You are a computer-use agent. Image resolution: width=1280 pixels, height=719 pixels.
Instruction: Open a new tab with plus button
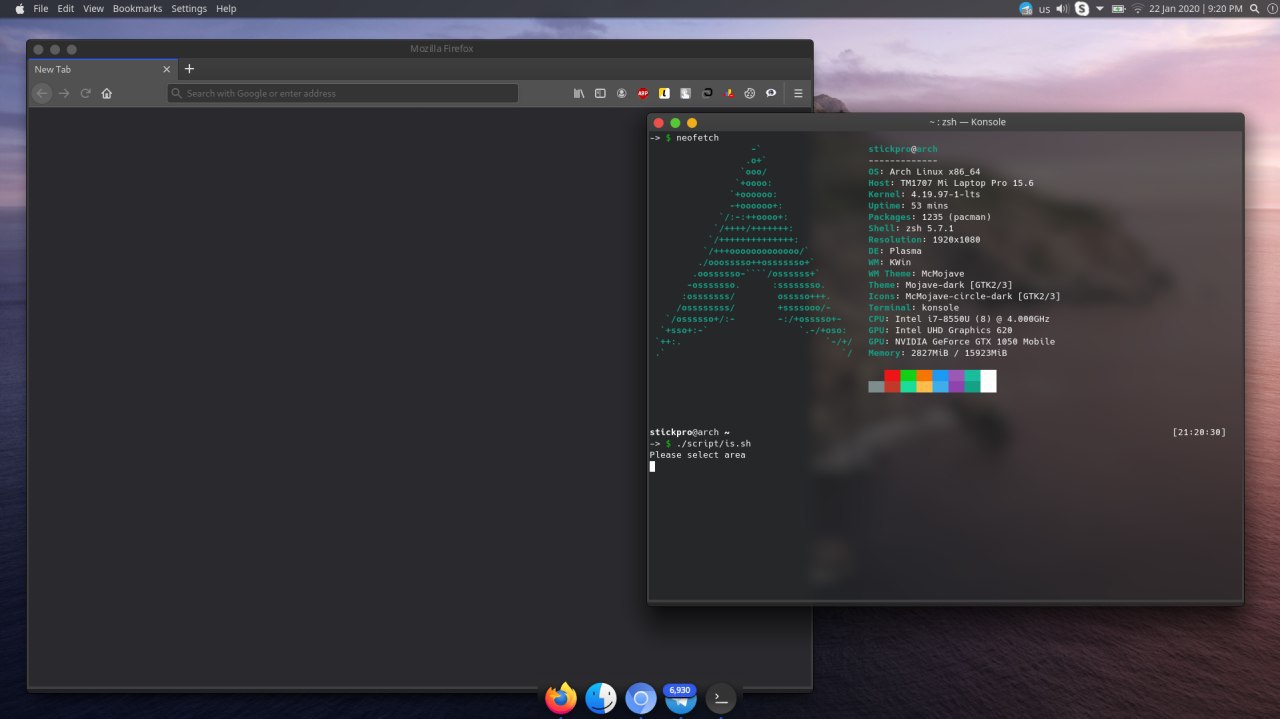[189, 69]
